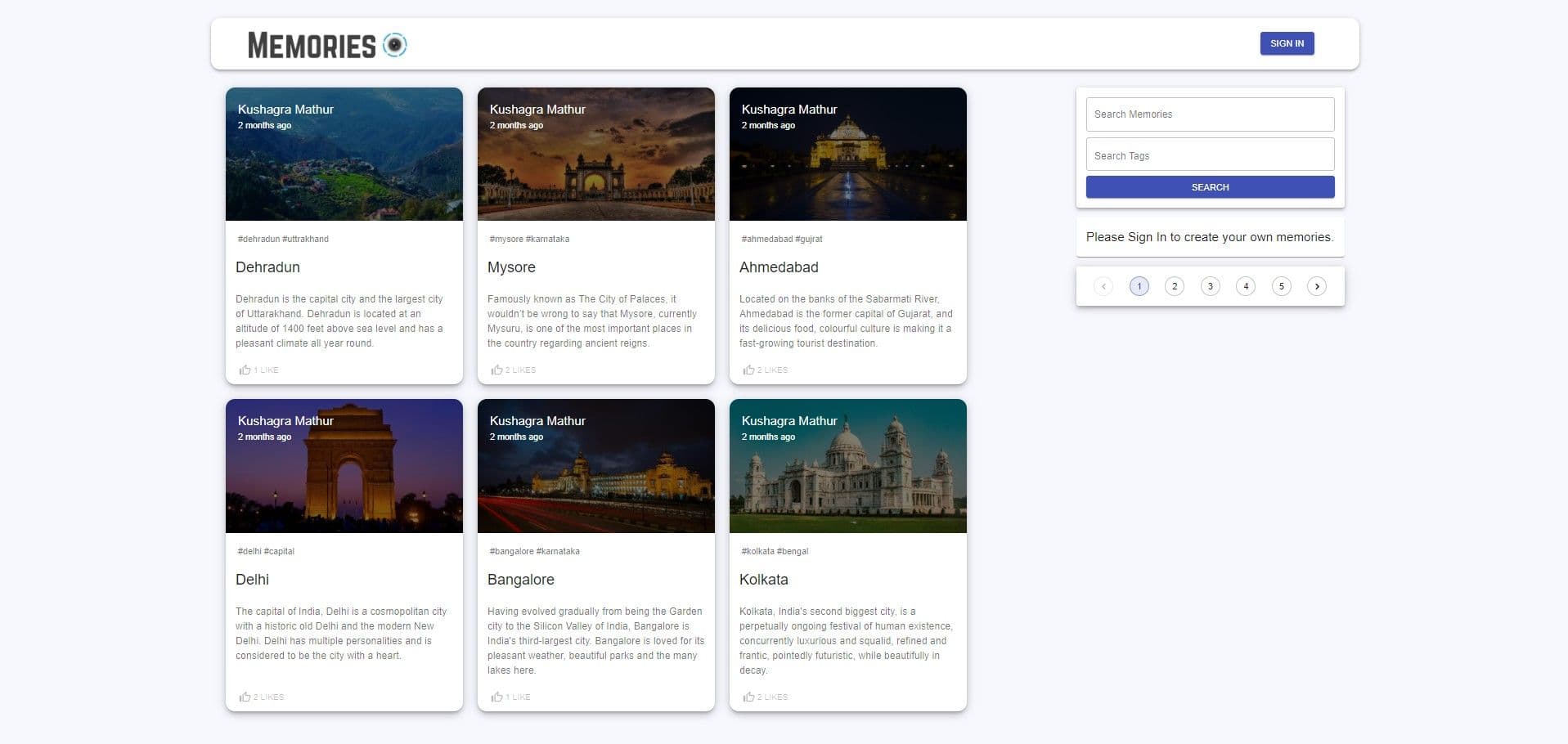Jump to page 5 in pagination

1281,286
